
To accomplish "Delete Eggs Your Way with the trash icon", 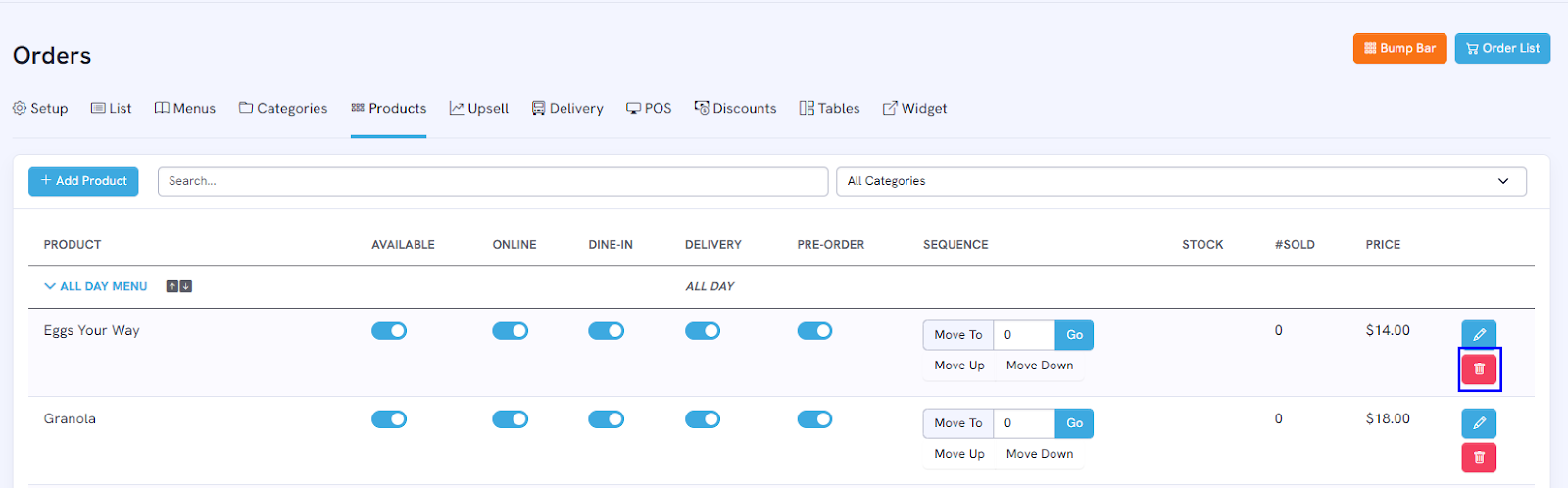I will point(1479,369).
